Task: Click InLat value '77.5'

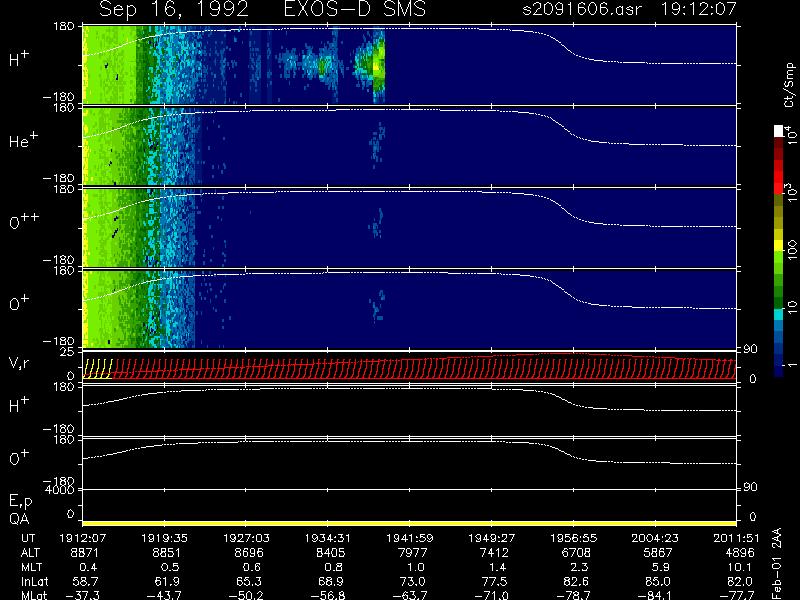Action: tap(494, 581)
